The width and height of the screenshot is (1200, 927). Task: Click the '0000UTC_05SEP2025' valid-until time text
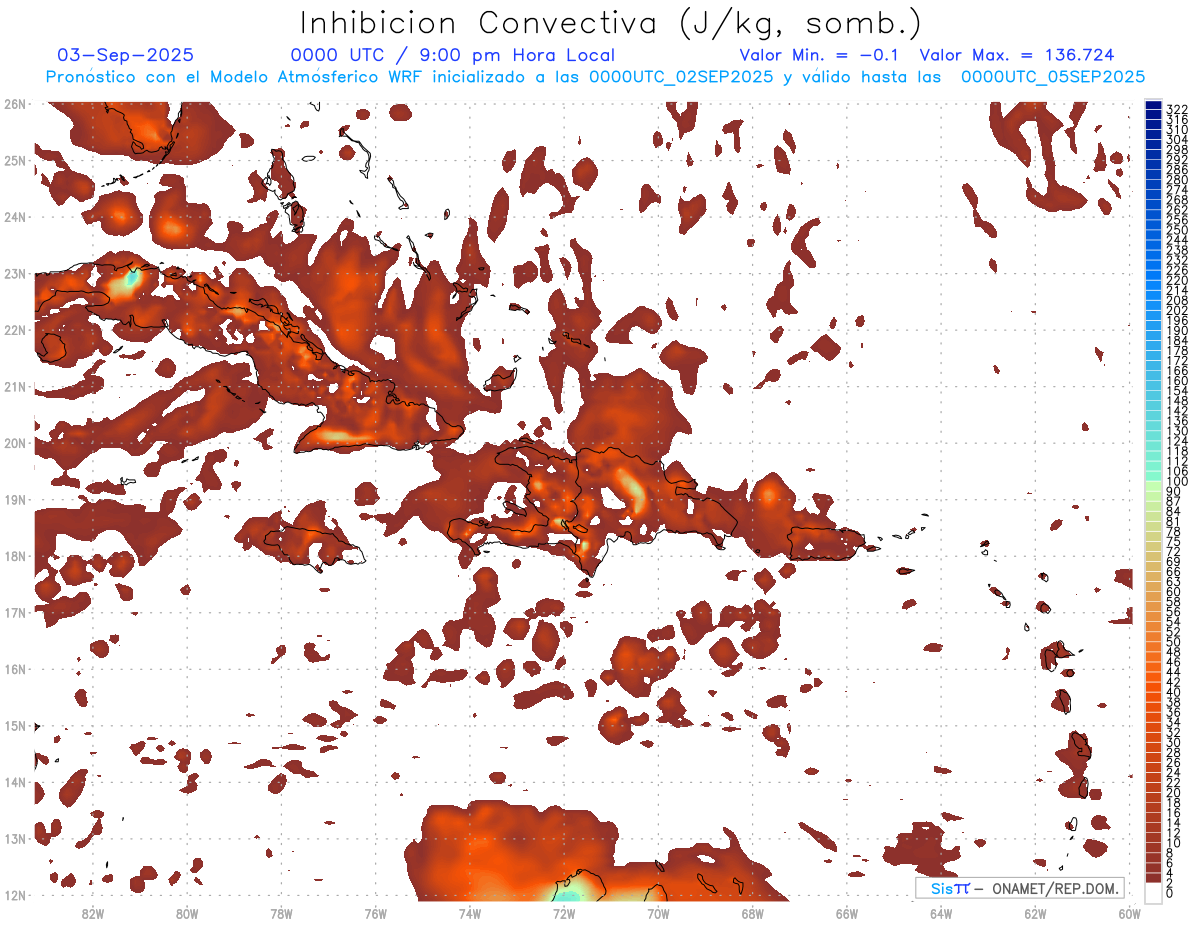coord(1053,76)
